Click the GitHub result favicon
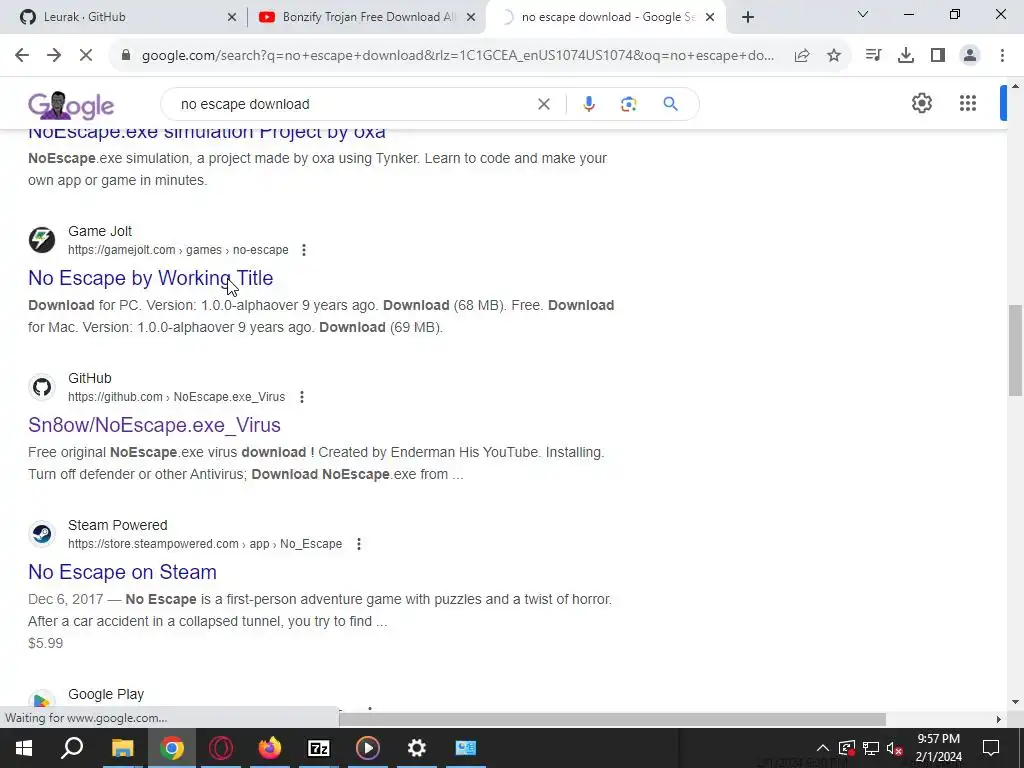Image resolution: width=1024 pixels, height=768 pixels. click(x=42, y=387)
